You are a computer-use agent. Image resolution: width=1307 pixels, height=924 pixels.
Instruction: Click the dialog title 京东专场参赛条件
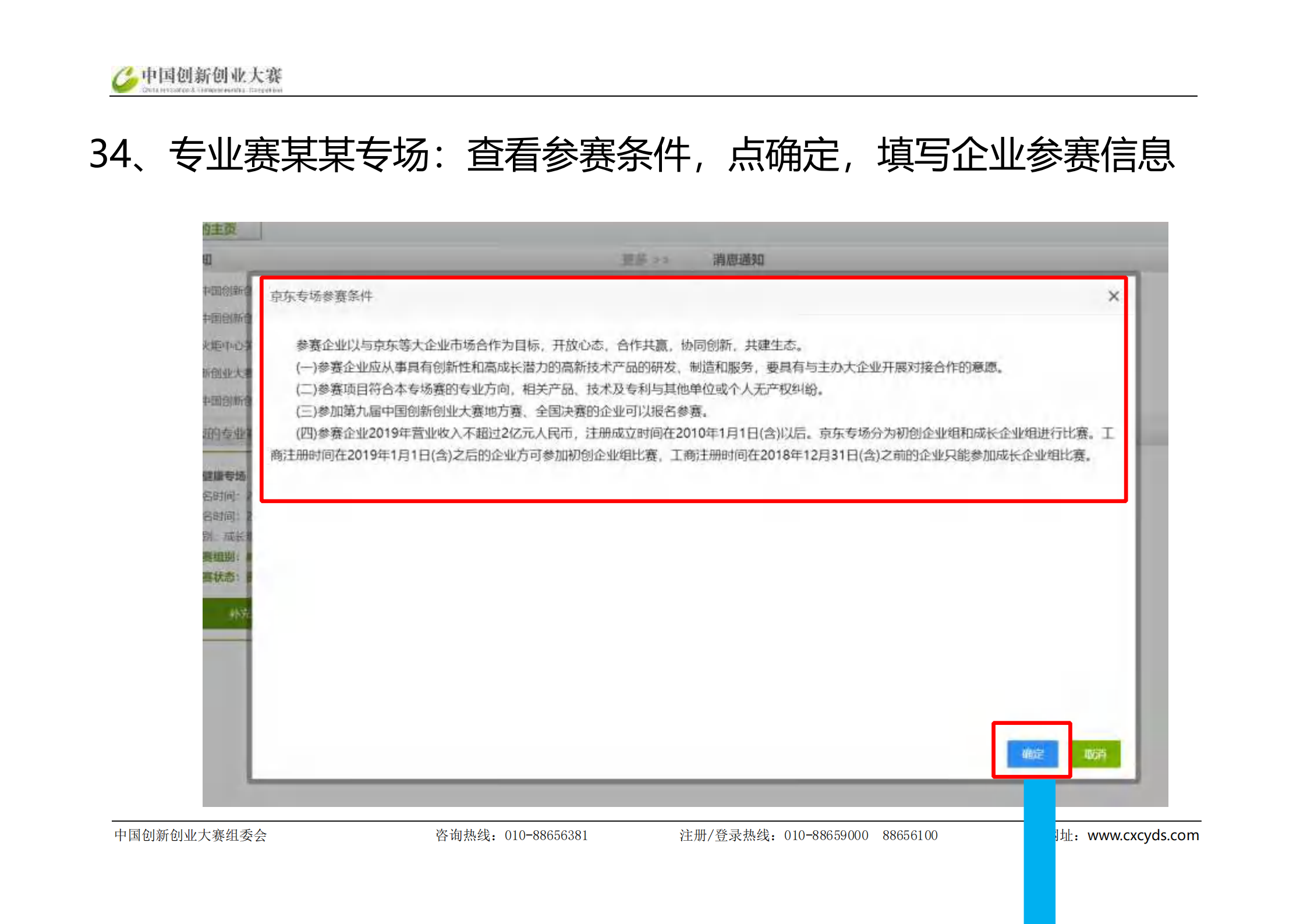click(x=321, y=296)
